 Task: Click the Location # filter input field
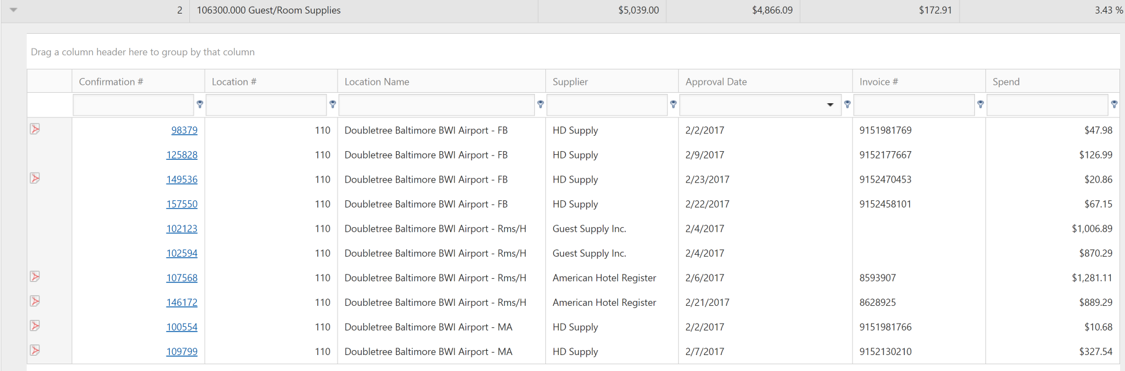266,105
